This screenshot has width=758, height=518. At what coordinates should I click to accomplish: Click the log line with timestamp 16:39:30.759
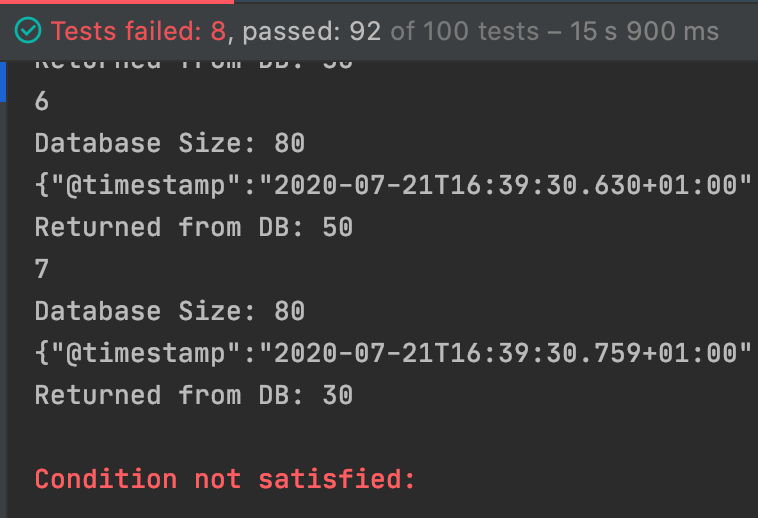click(393, 353)
